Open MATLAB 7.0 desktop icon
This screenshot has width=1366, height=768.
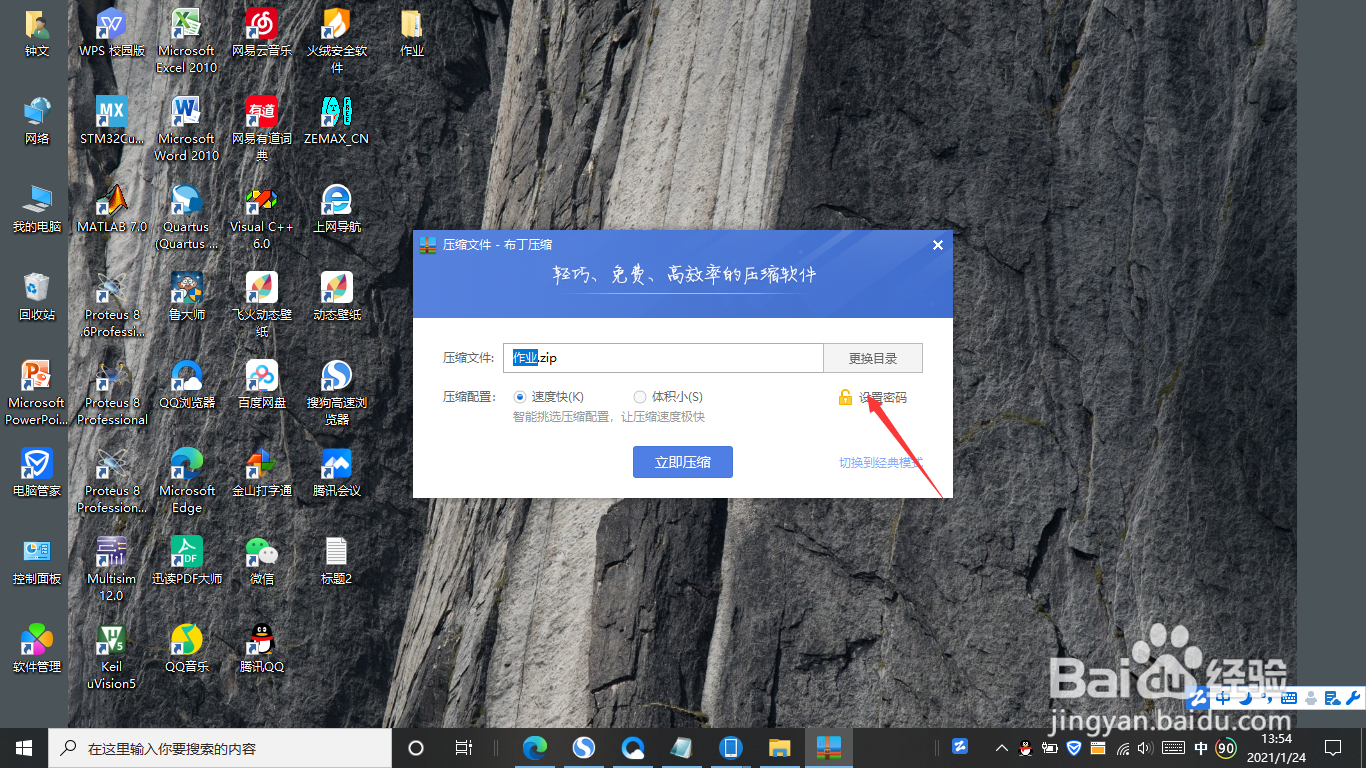(112, 208)
